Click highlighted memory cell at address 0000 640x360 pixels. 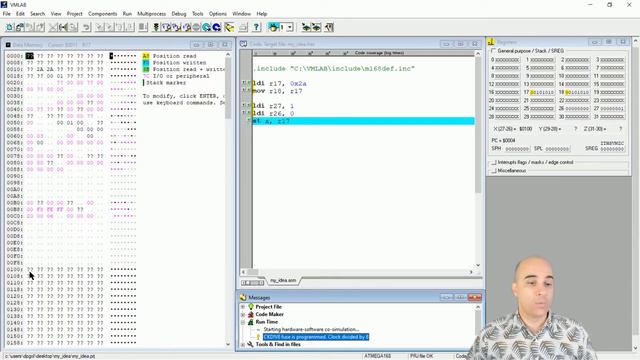(x=30, y=56)
